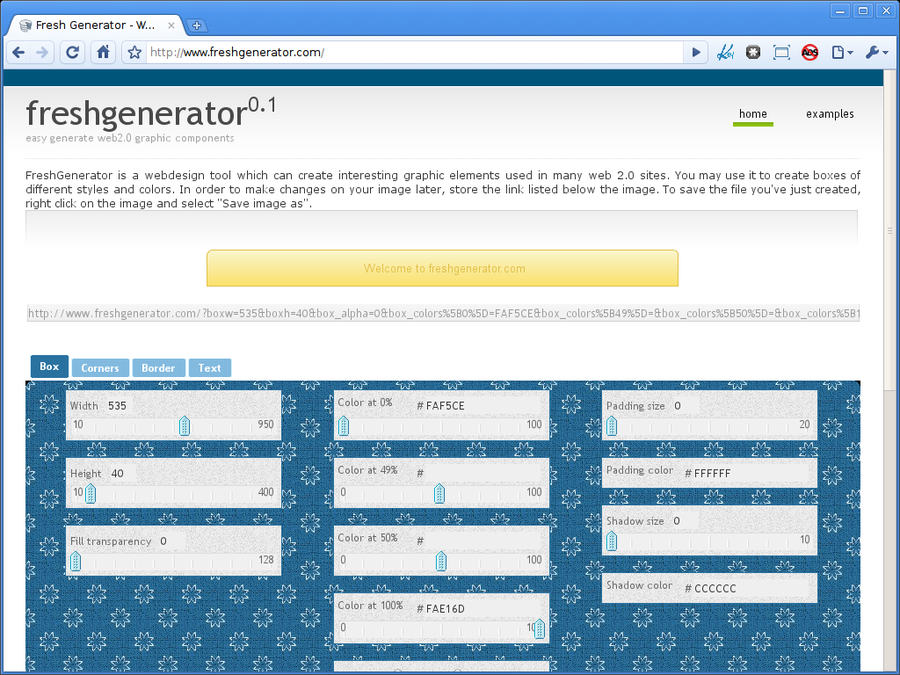Open the page menu dropdown
Image resolution: width=900 pixels, height=675 pixels.
(842, 53)
